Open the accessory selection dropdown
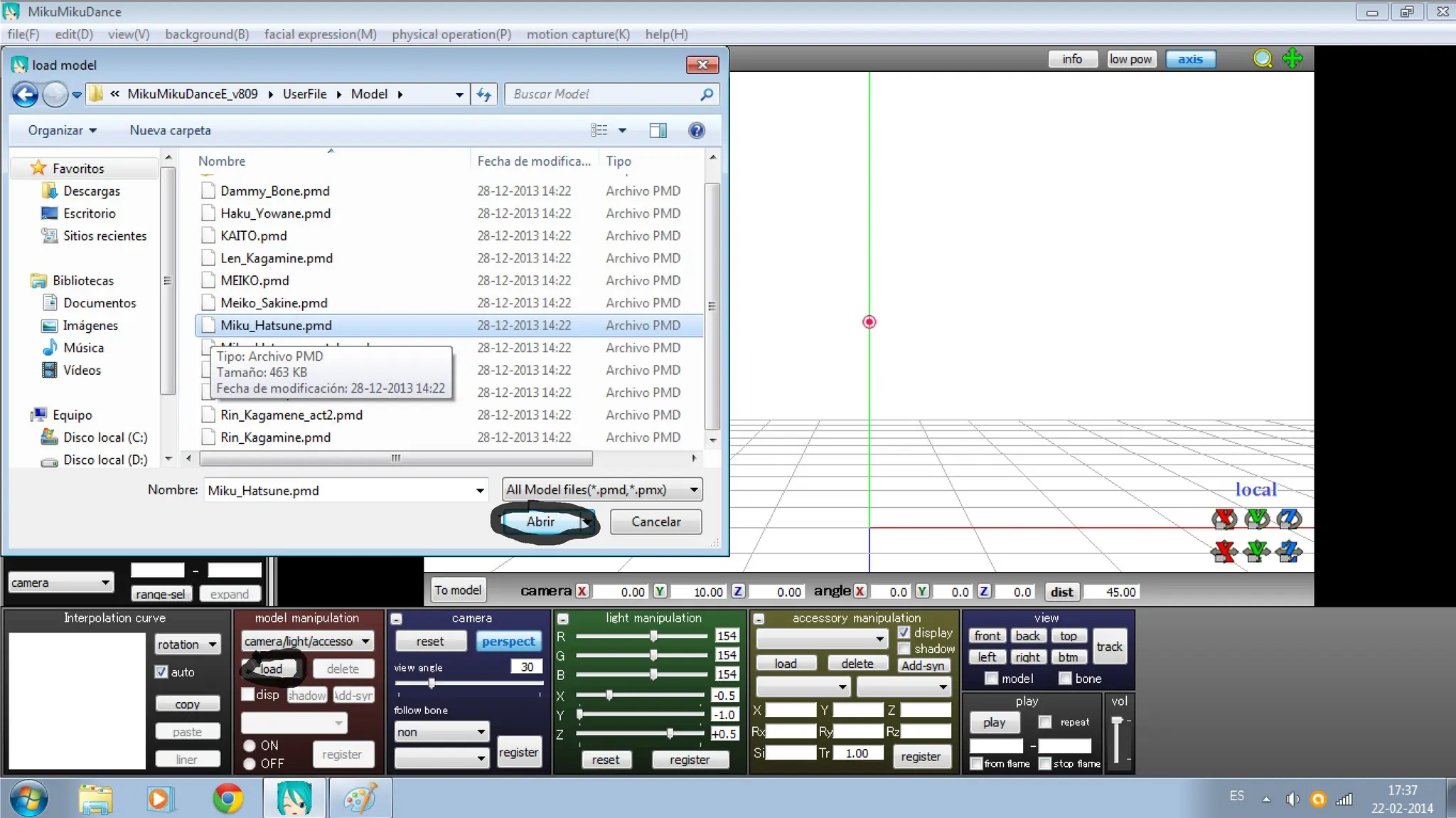The height and width of the screenshot is (818, 1456). (x=822, y=639)
